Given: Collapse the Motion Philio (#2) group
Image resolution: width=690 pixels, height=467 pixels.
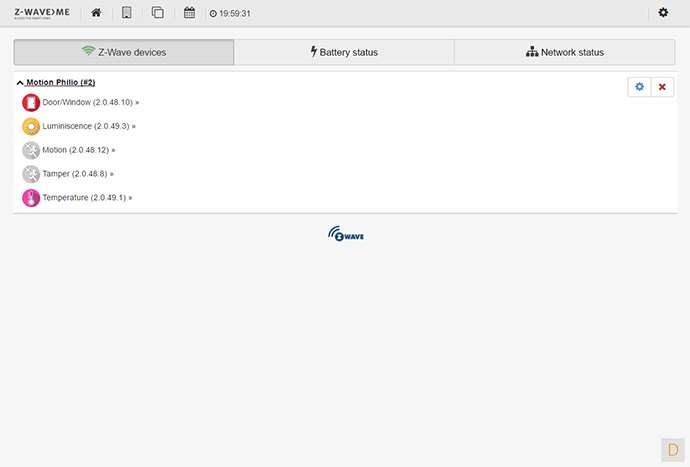Looking at the screenshot, I should point(20,83).
